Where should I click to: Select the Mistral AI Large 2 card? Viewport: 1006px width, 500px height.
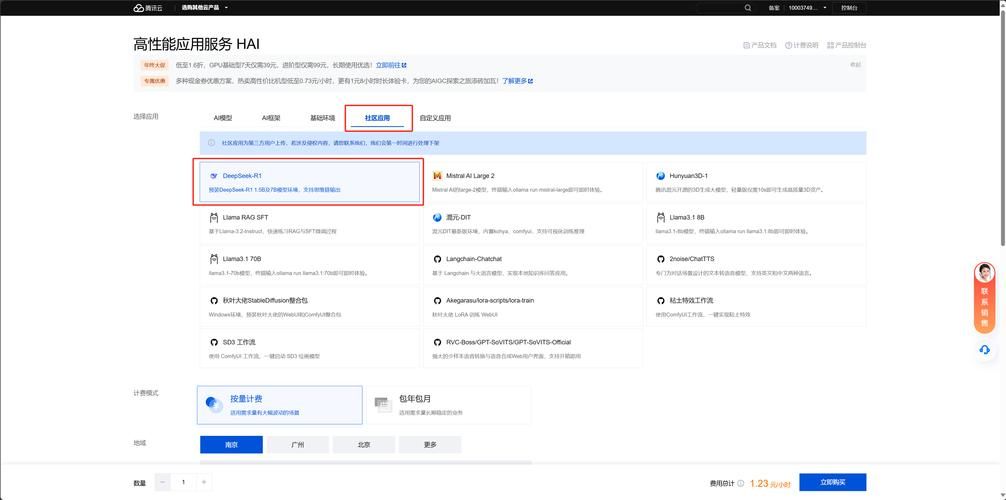533,181
